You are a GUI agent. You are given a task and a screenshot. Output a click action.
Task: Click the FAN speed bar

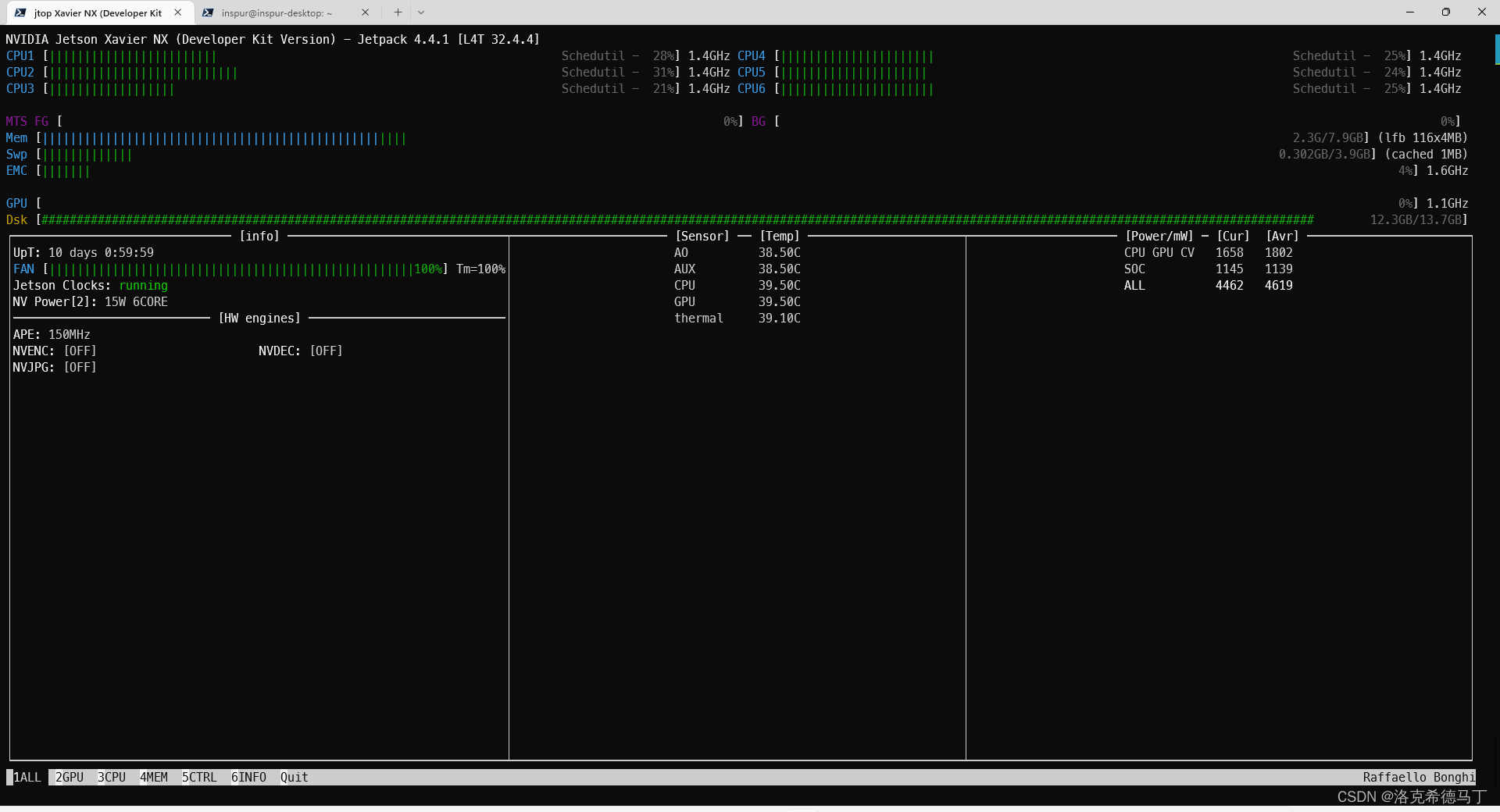pyautogui.click(x=231, y=269)
